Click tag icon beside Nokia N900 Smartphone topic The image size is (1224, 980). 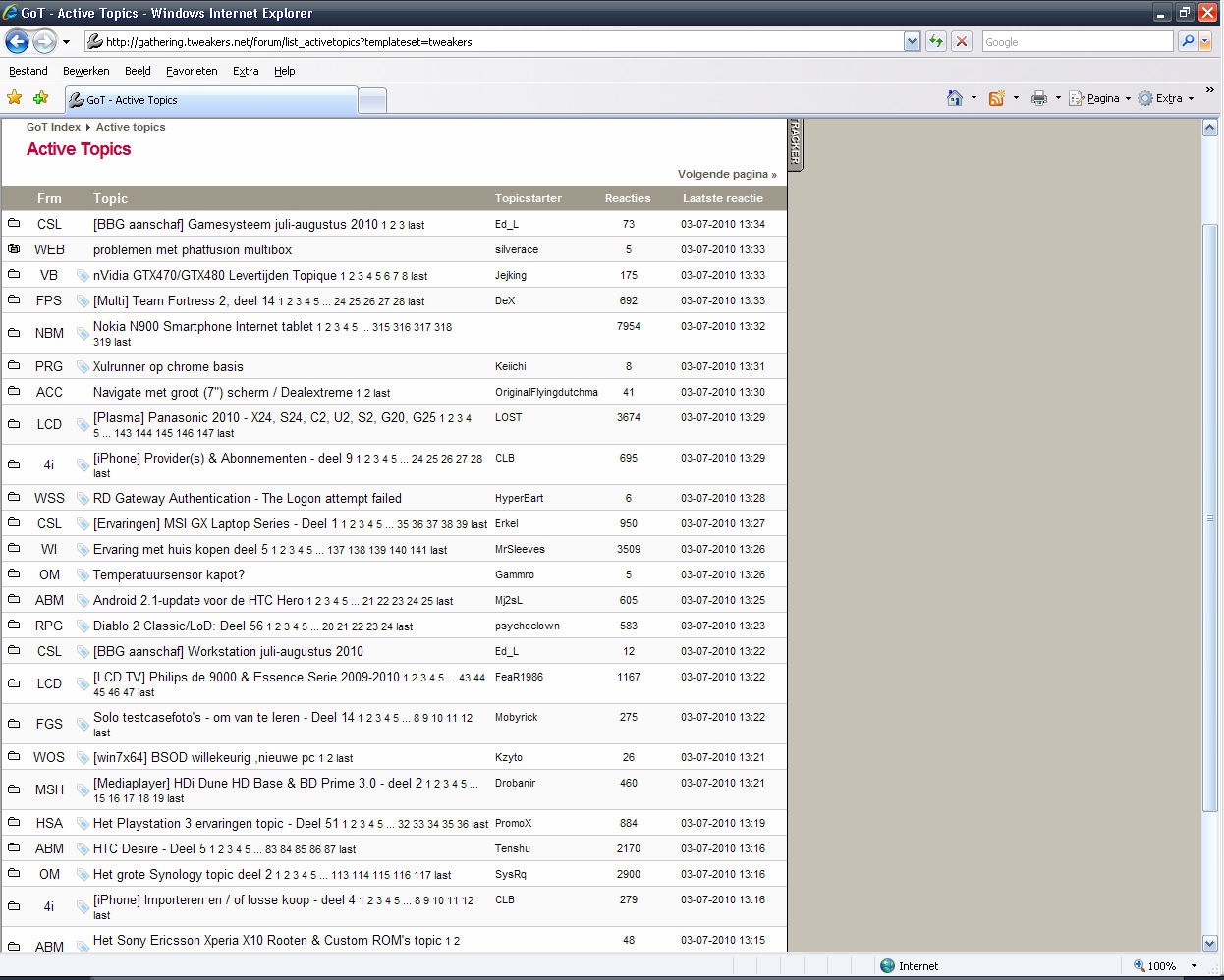tap(83, 334)
